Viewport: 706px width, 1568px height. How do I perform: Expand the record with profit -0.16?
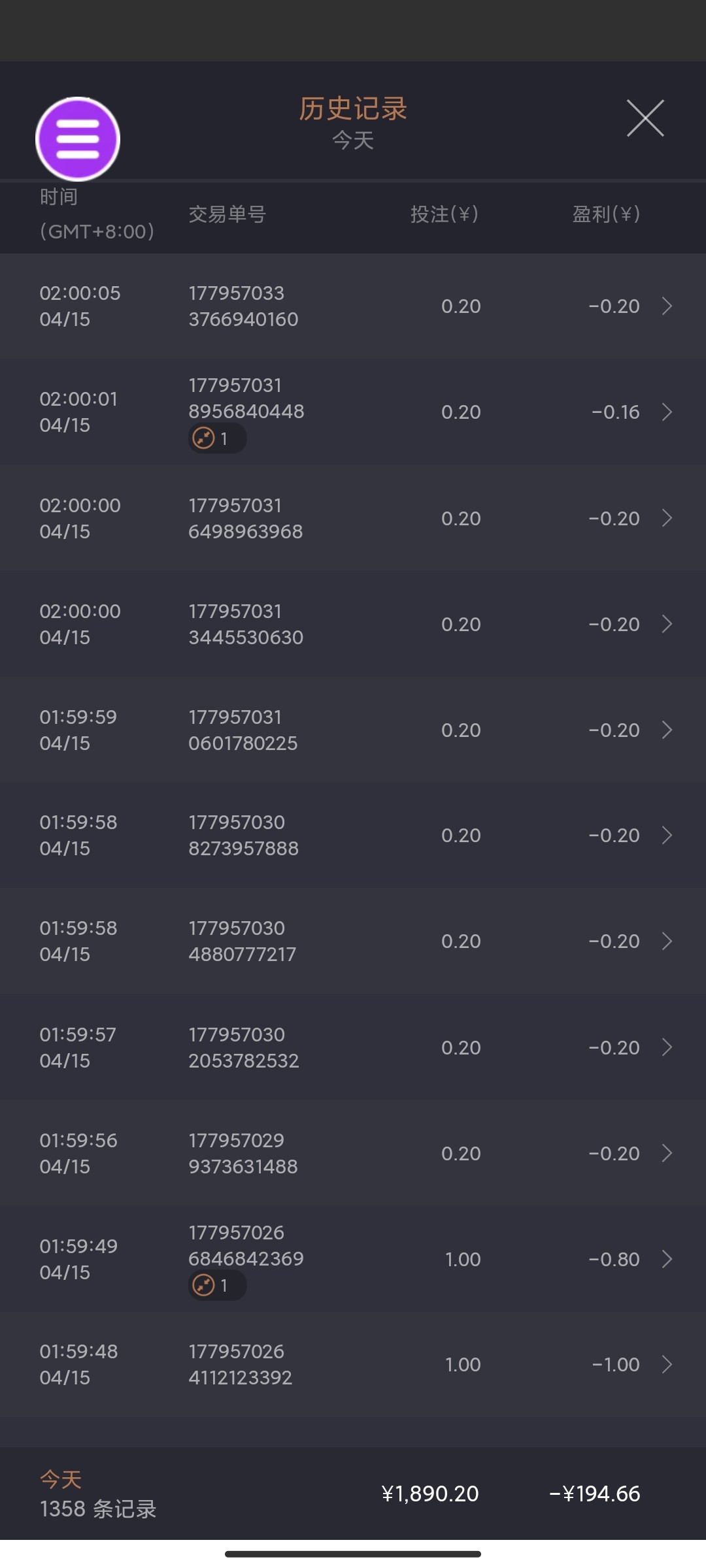click(x=667, y=412)
